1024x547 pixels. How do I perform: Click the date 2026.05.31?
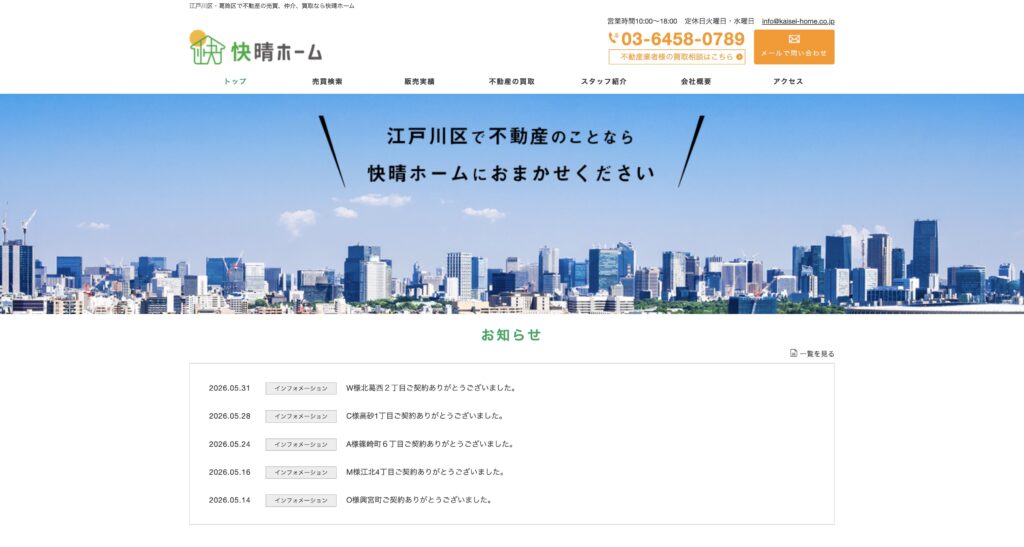point(229,388)
